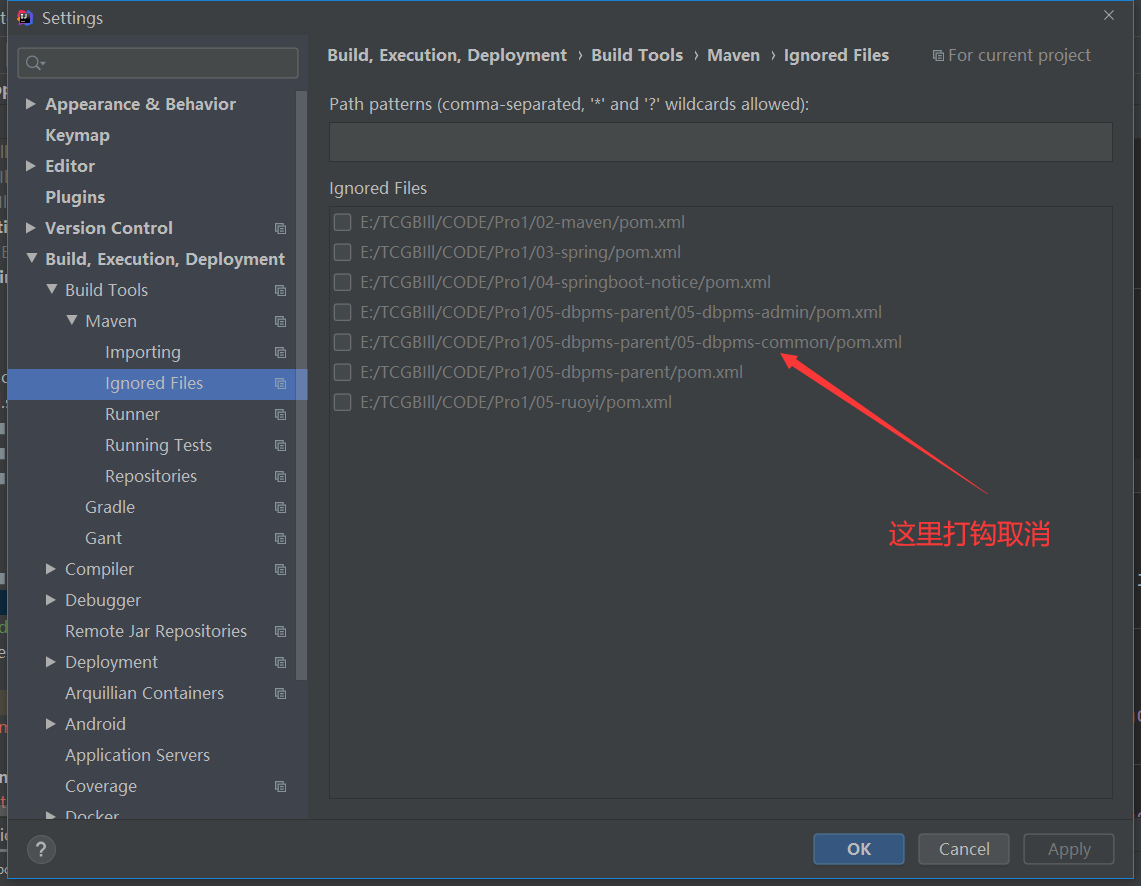The height and width of the screenshot is (886, 1141).
Task: Click project-level icon beside Build Tools
Action: click(280, 290)
